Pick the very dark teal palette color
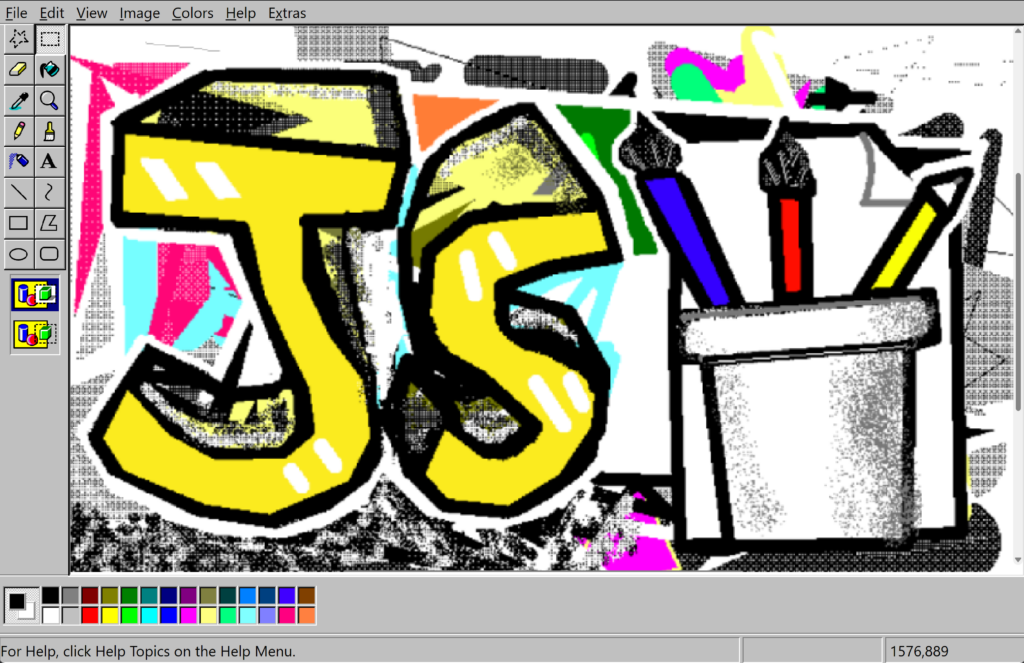 (x=228, y=595)
